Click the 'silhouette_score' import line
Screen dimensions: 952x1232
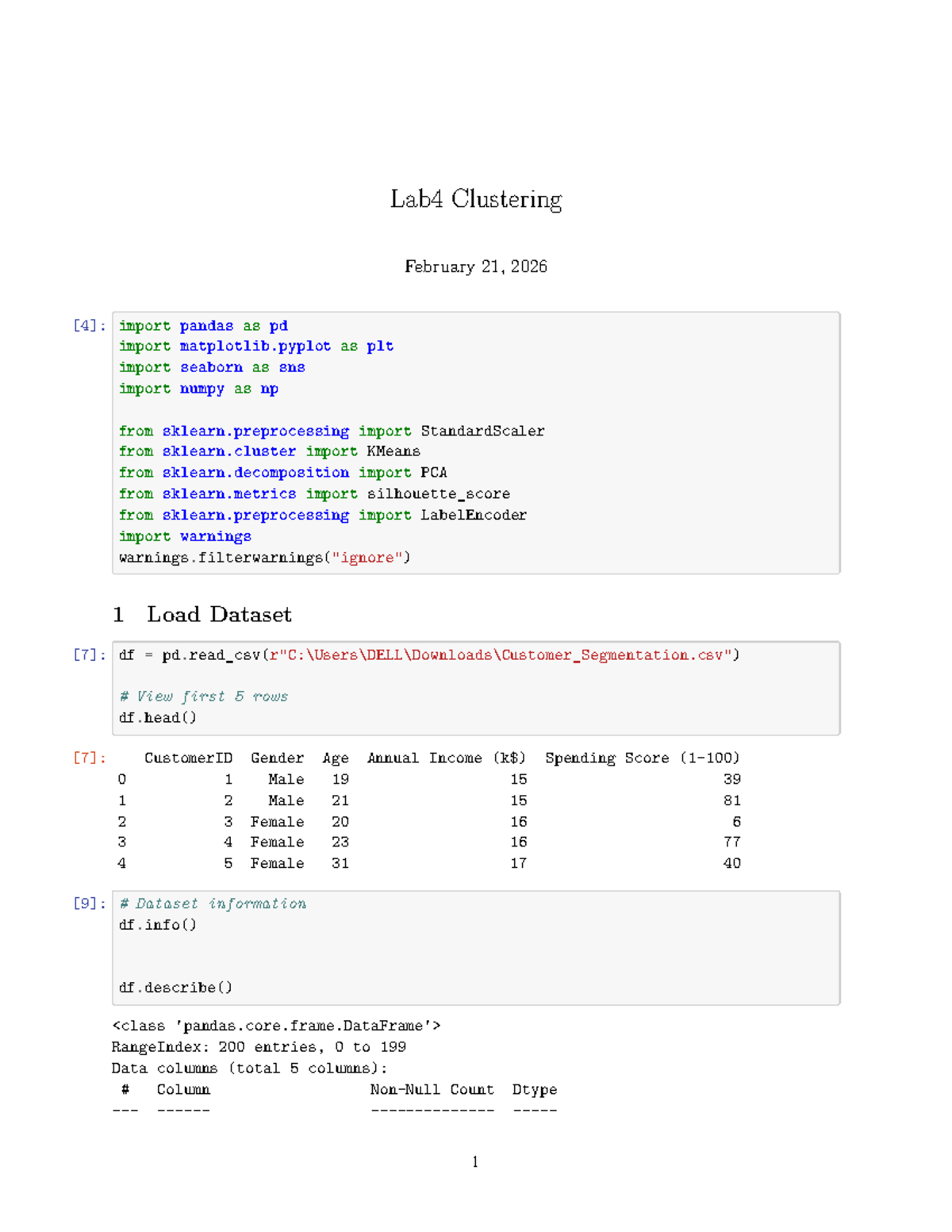pyautogui.click(x=314, y=494)
